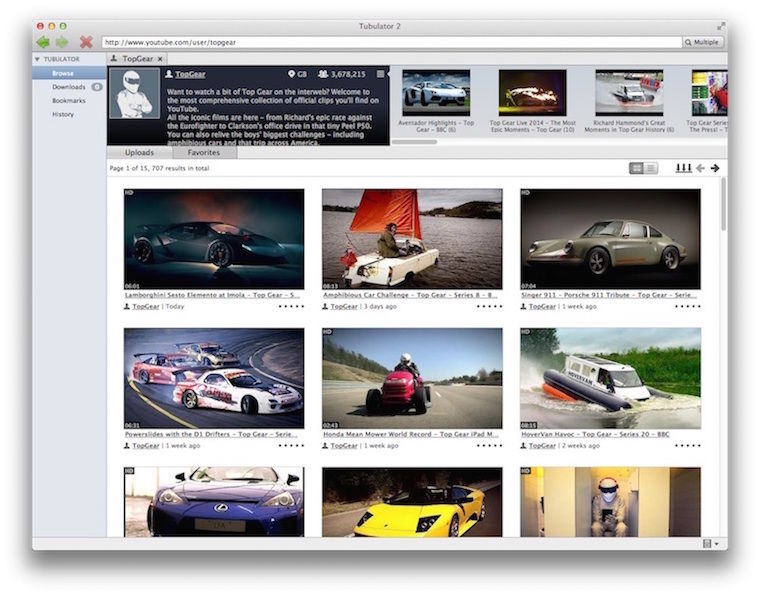
Task: Switch to grid view layout
Action: click(x=636, y=168)
